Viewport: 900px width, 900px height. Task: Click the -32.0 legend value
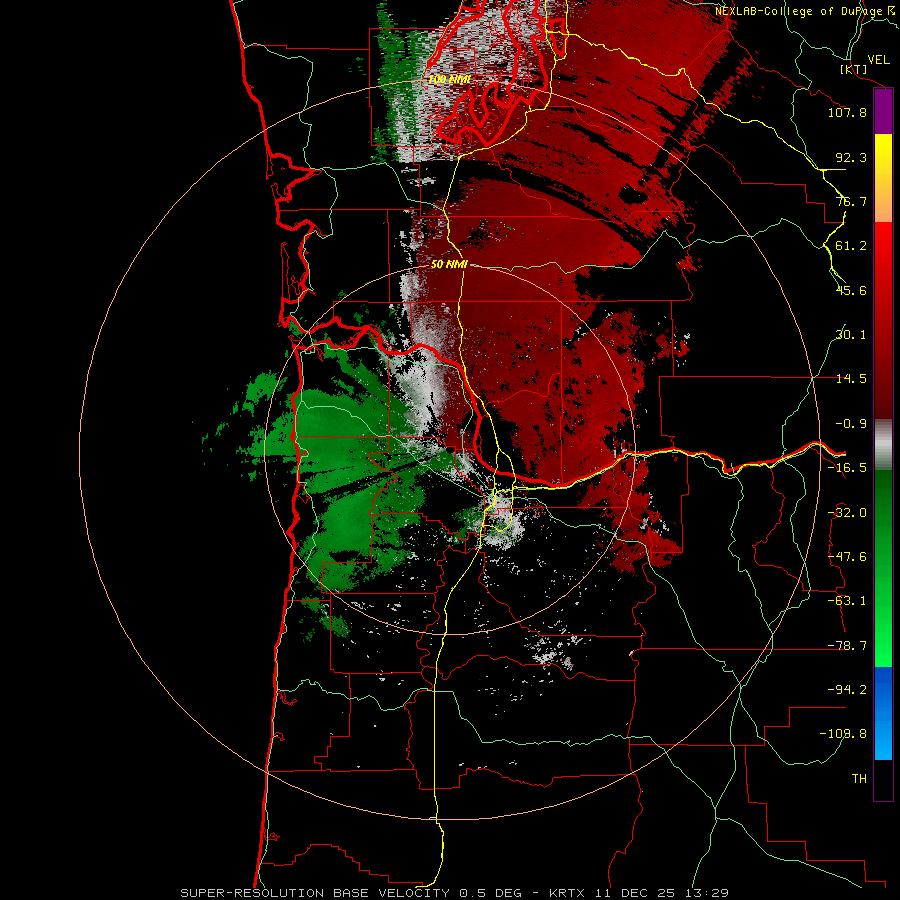847,513
